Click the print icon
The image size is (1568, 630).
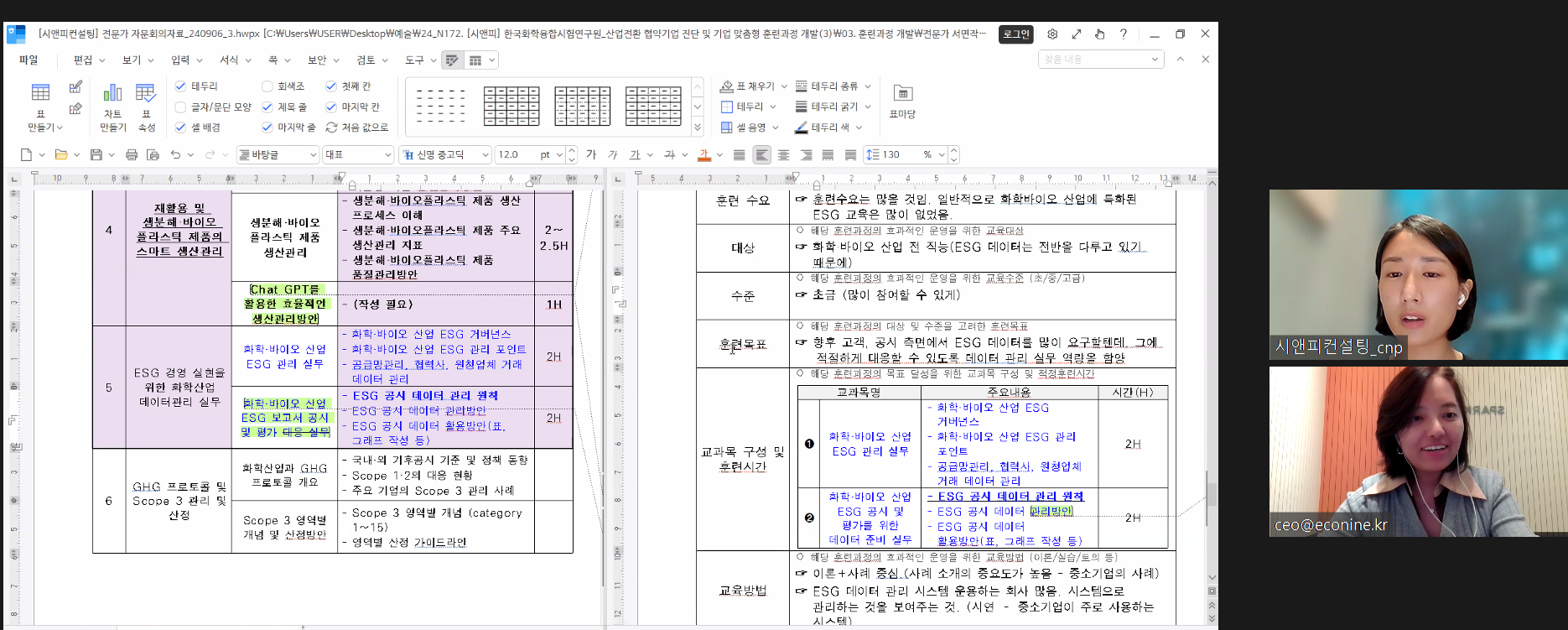132,155
